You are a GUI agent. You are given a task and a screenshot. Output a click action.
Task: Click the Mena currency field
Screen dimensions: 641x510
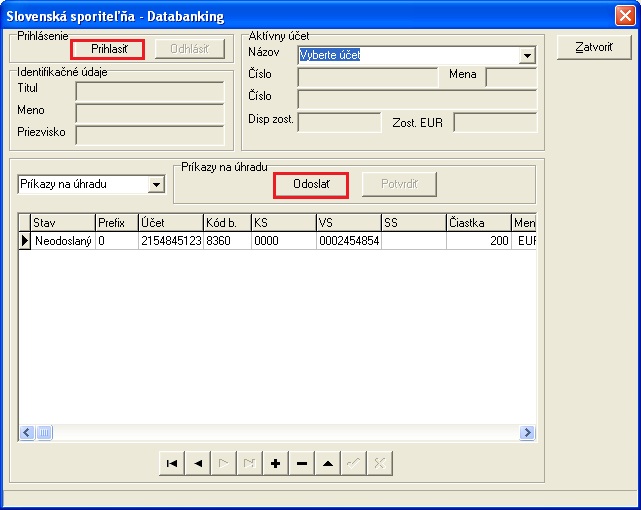(x=511, y=77)
